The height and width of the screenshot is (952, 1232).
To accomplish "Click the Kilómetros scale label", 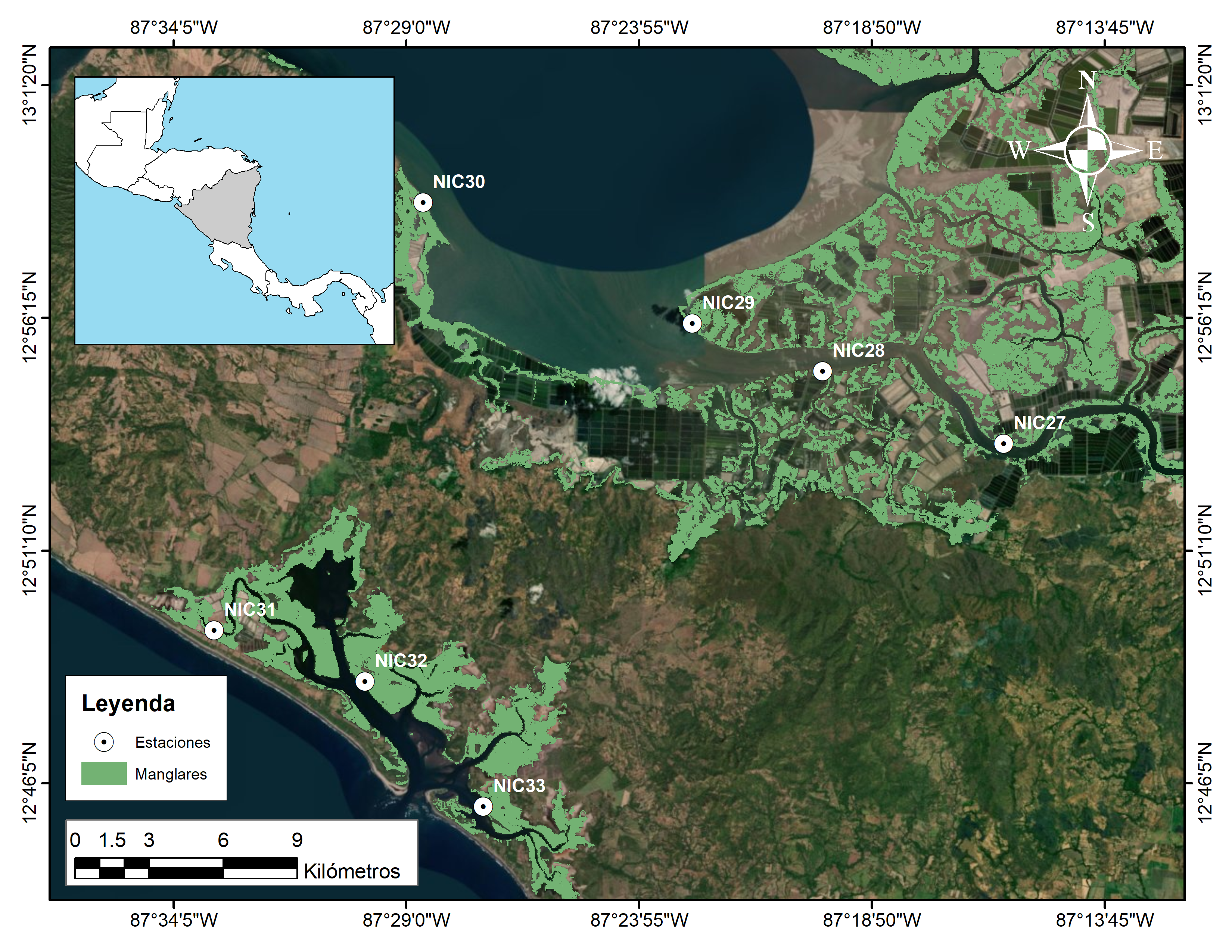I will 351,871.
